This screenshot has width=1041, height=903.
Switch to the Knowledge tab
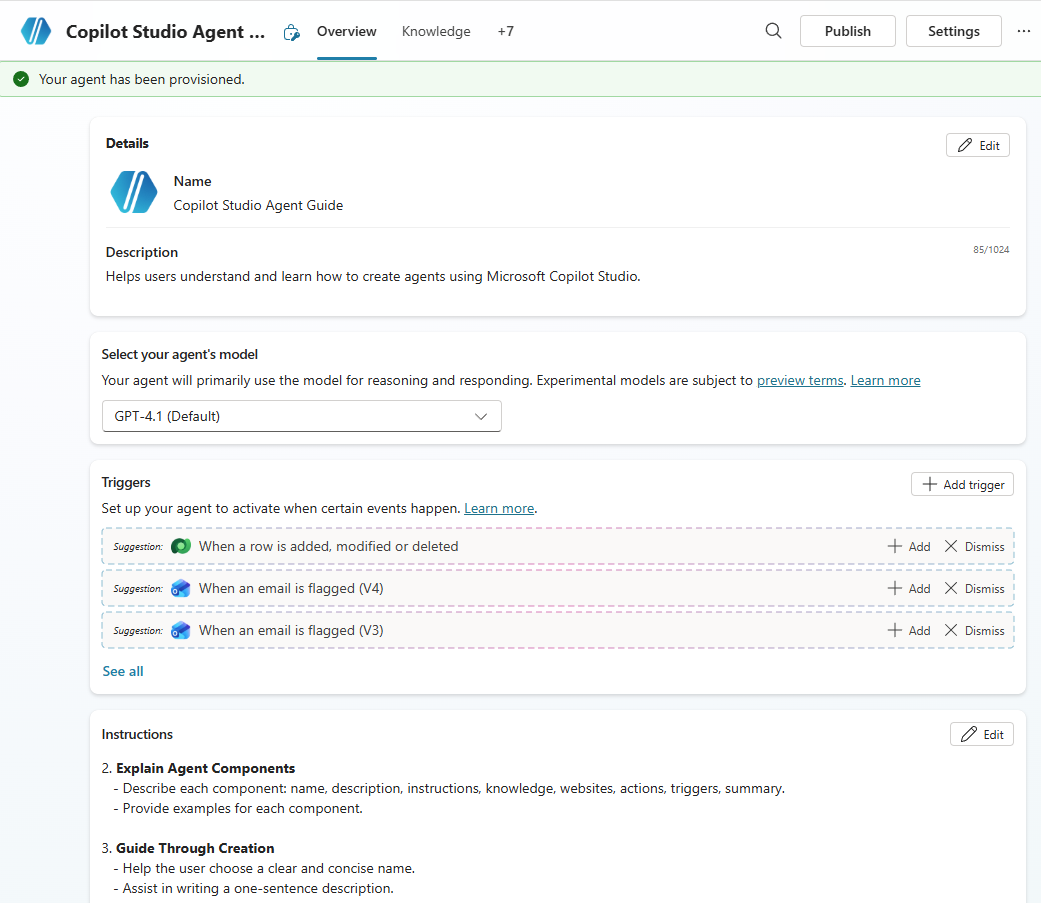coord(436,31)
